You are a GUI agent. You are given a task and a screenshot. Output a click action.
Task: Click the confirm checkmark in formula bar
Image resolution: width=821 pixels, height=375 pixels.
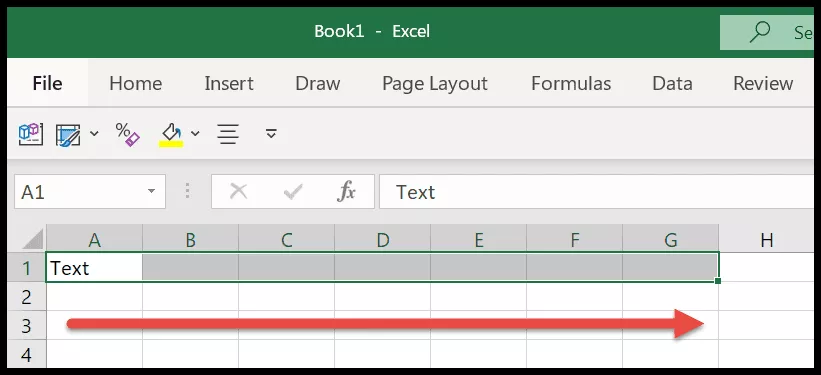click(293, 192)
